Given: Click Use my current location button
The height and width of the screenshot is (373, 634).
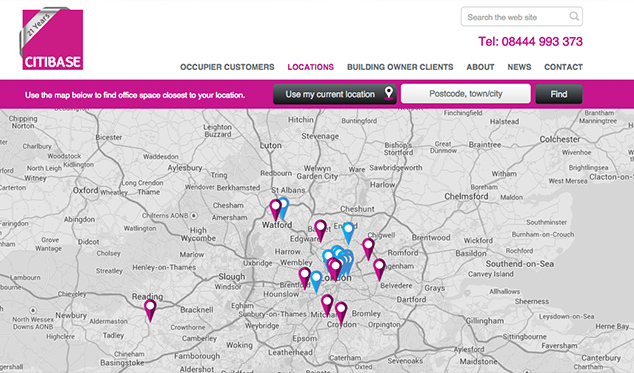Looking at the screenshot, I should (334, 94).
